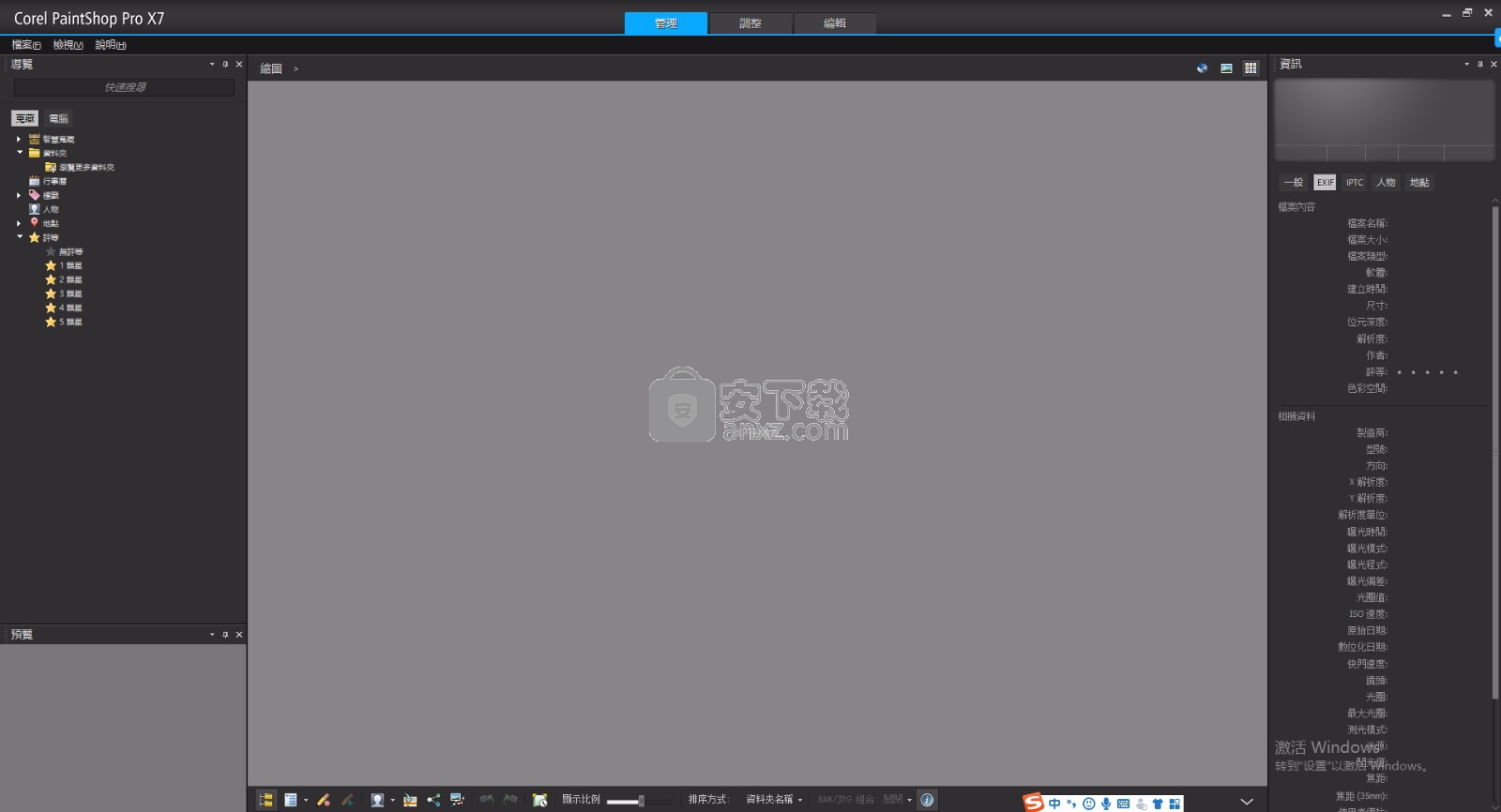
Task: Click the photo clock icon in bottom toolbar
Action: click(x=540, y=800)
